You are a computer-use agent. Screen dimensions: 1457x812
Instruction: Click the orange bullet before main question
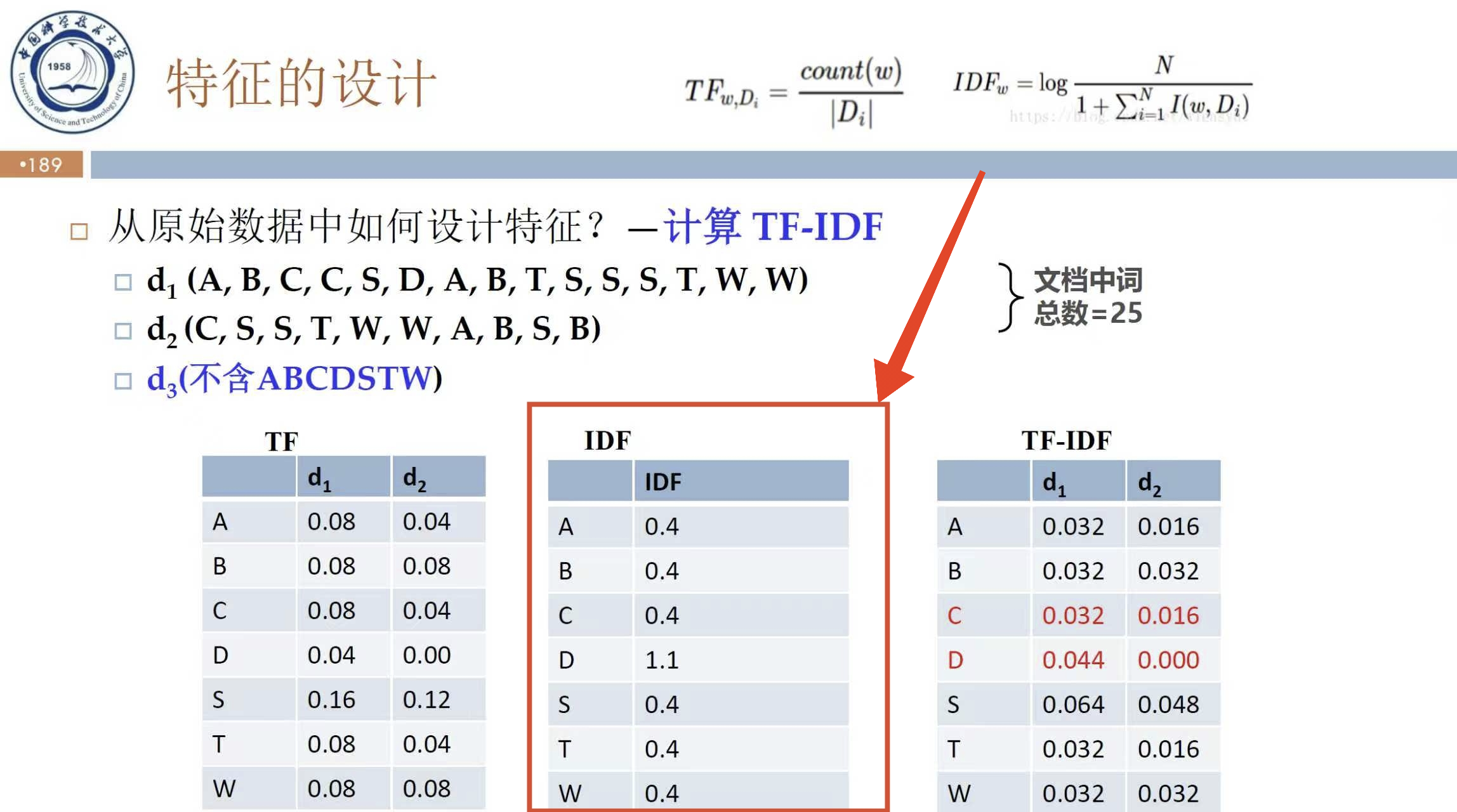pyautogui.click(x=79, y=232)
